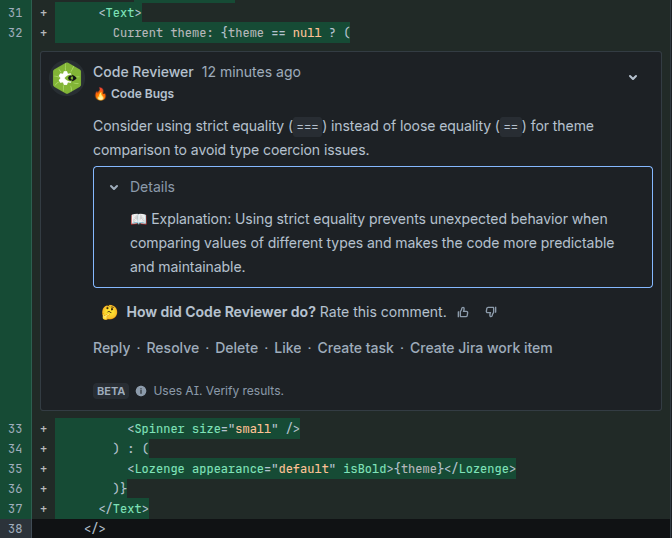Viewport: 672px width, 538px height.
Task: Click the thinking face emoji icon
Action: [x=110, y=312]
